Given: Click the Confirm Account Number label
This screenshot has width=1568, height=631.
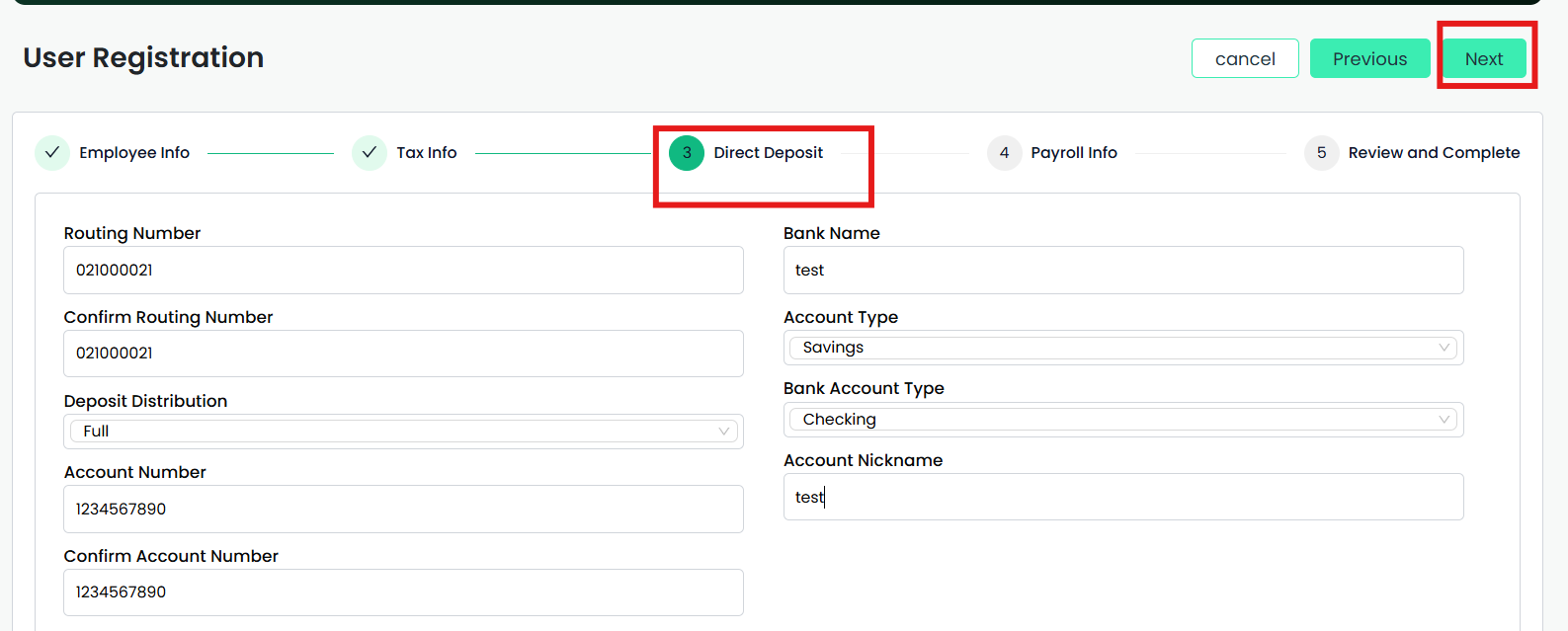Looking at the screenshot, I should pos(171,556).
